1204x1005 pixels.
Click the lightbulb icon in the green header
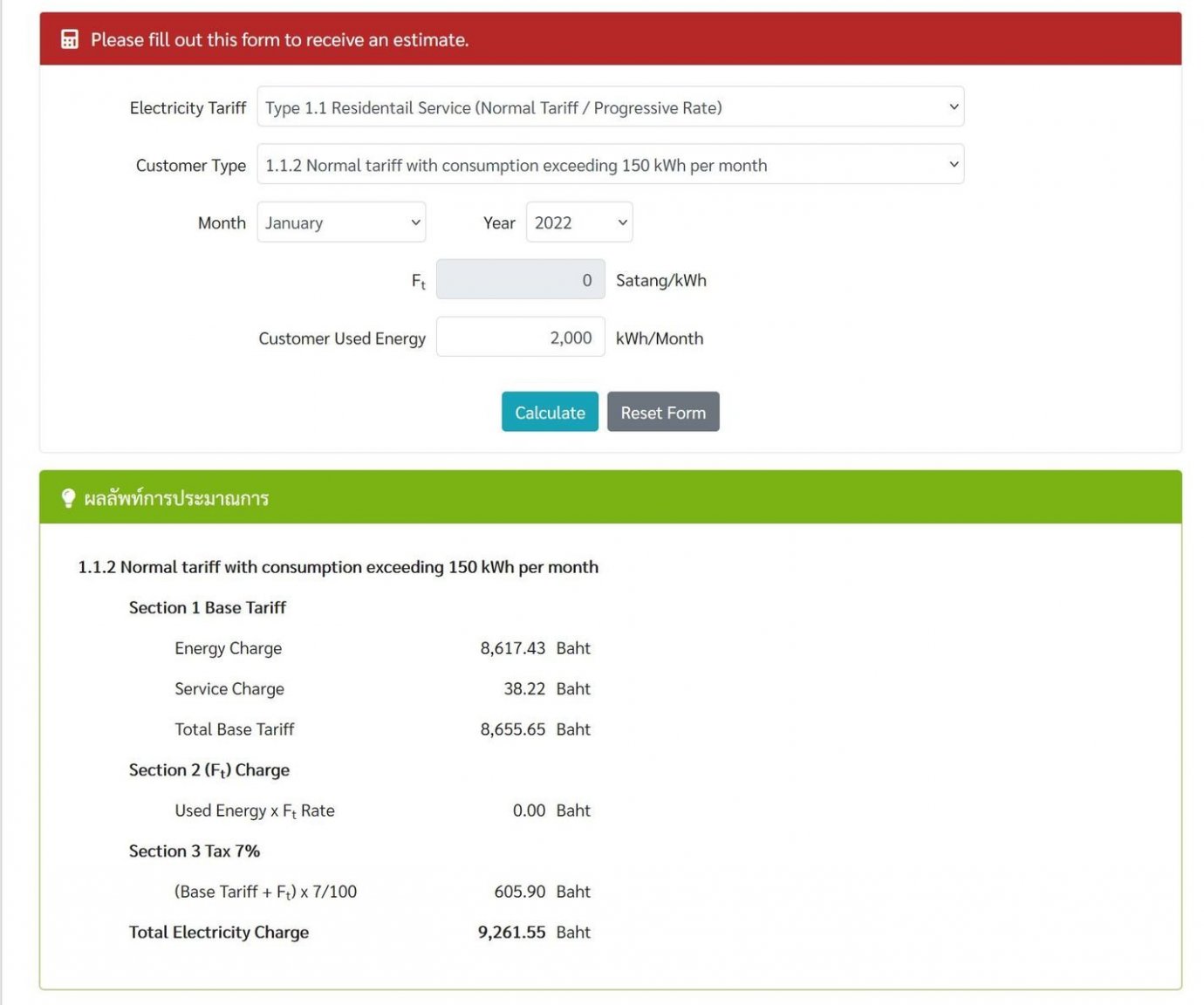click(68, 498)
